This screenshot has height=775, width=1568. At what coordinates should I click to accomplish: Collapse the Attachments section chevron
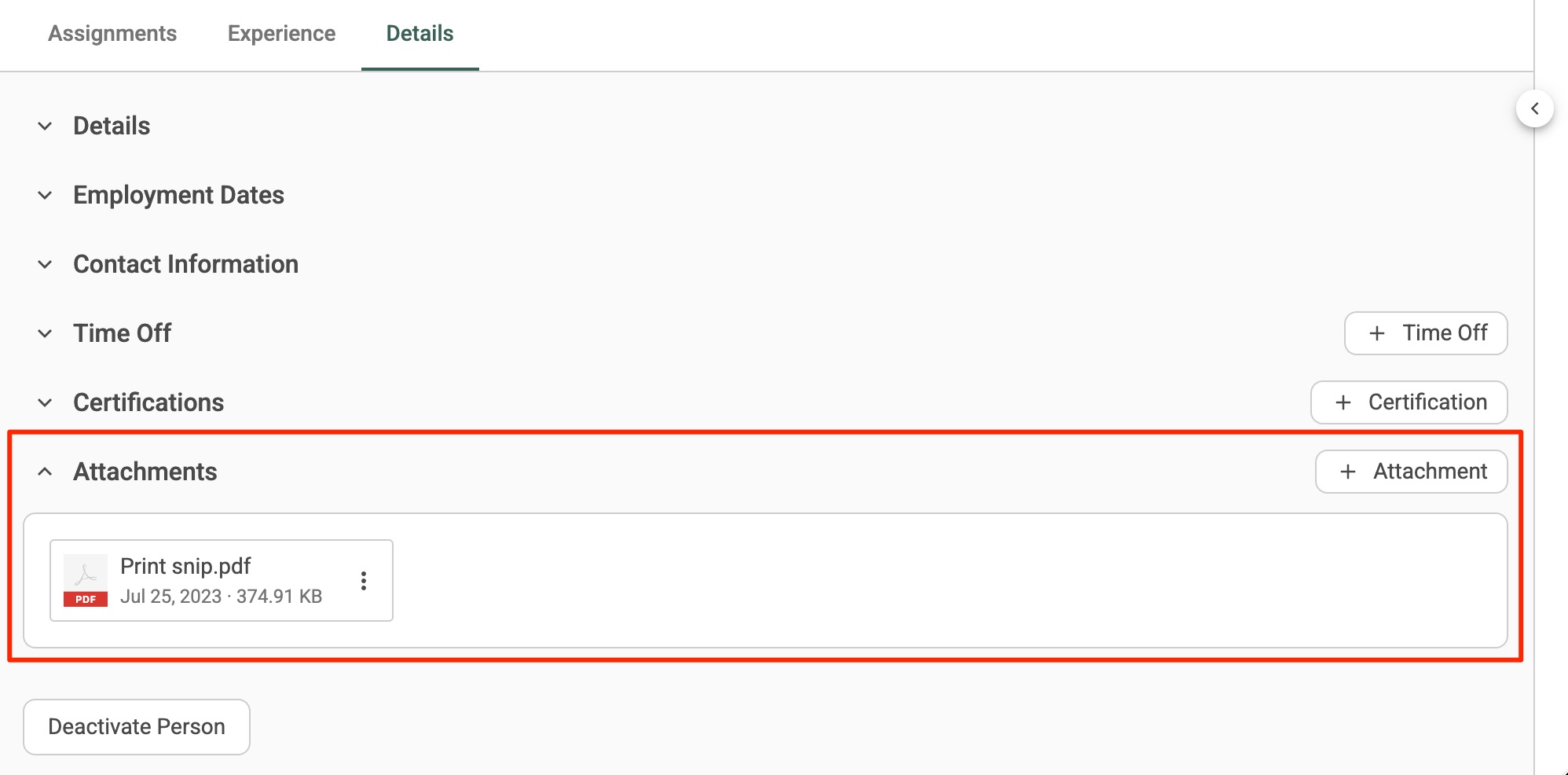46,472
